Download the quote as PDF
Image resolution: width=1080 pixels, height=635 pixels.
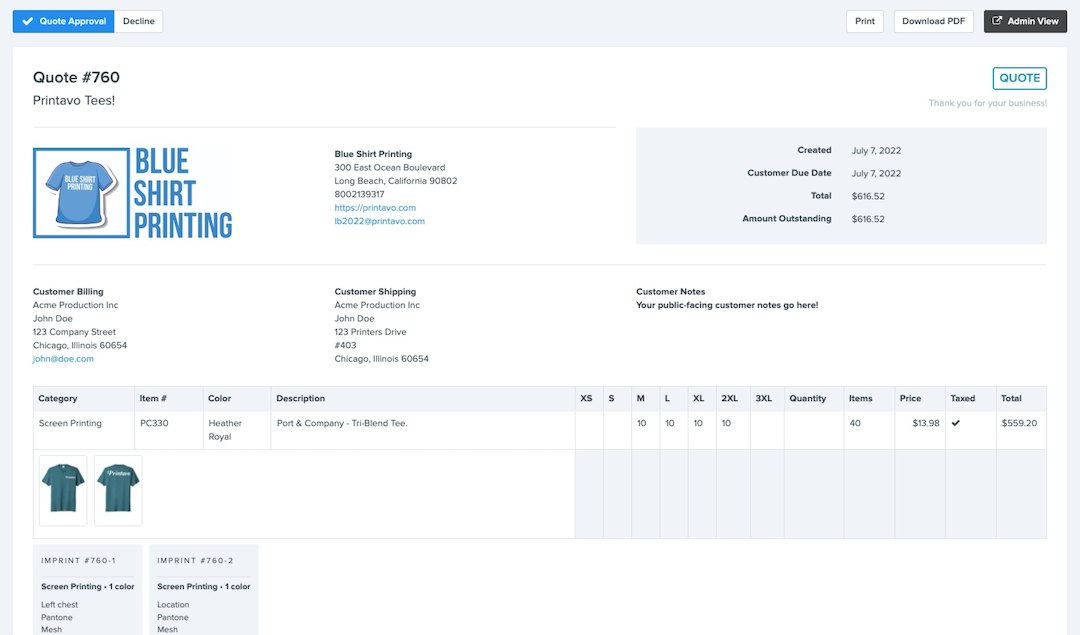[933, 20]
